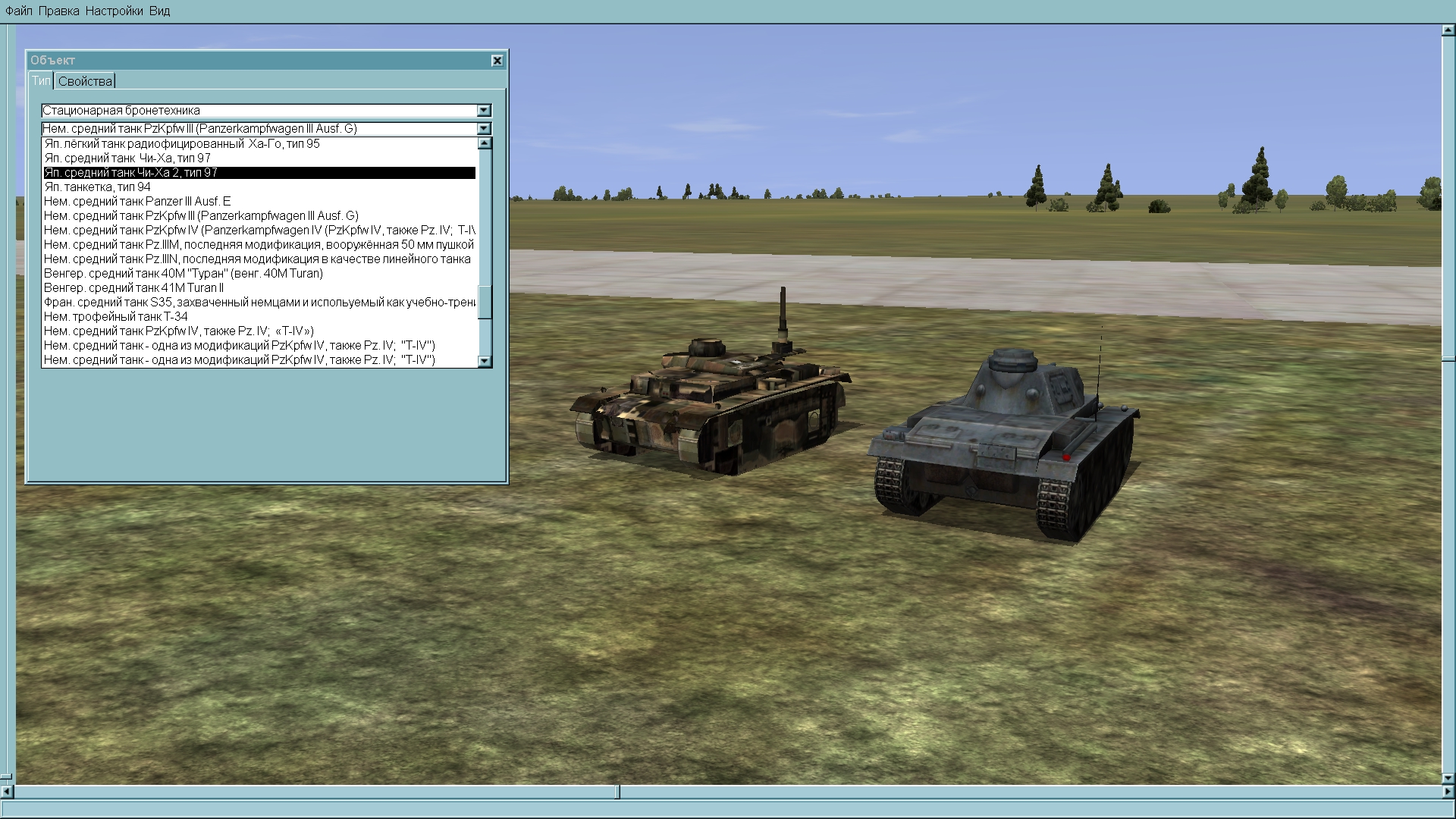Expand the Стационарная бронетехника category dropdown

click(484, 111)
